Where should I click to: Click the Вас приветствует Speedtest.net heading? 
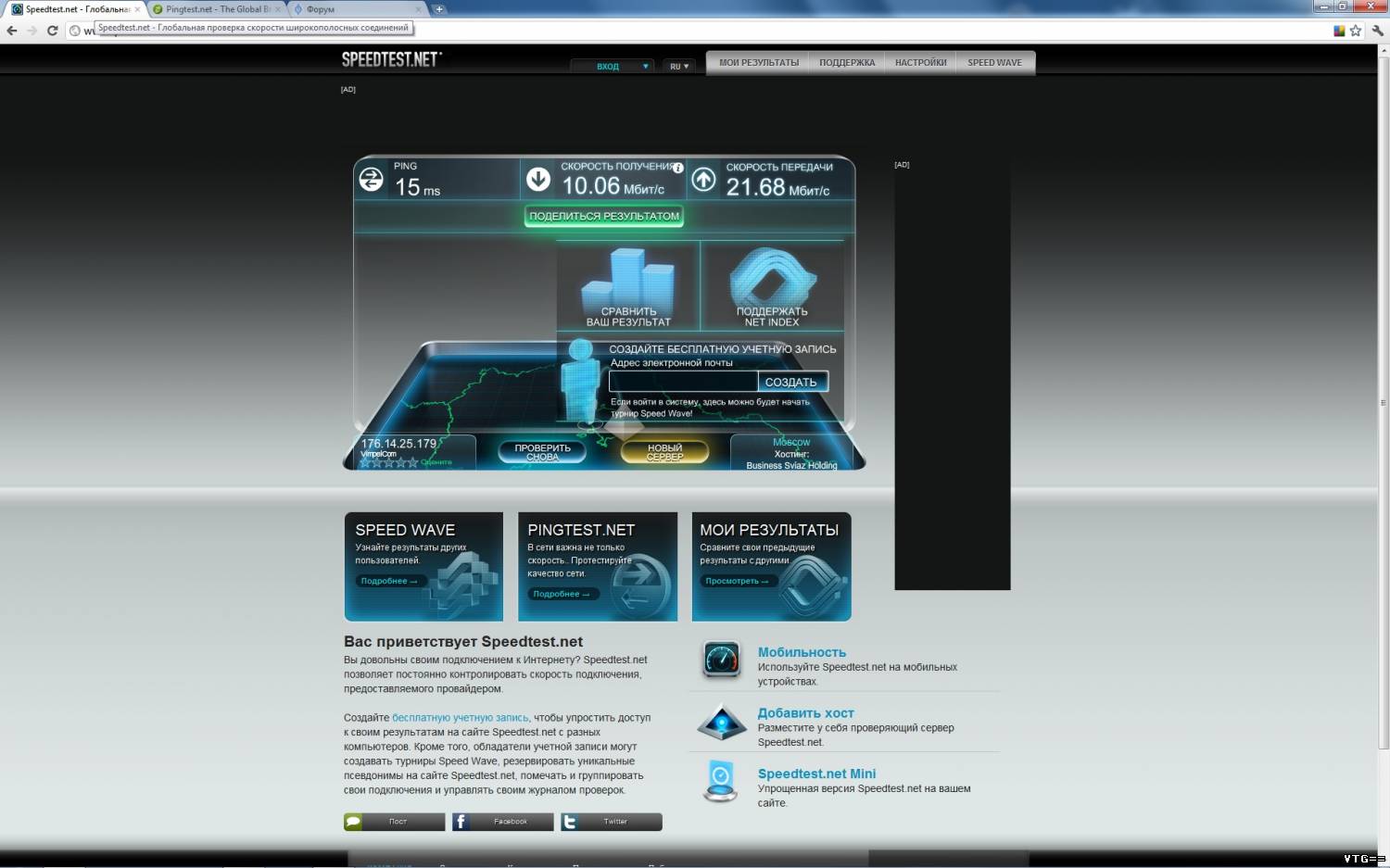point(463,641)
